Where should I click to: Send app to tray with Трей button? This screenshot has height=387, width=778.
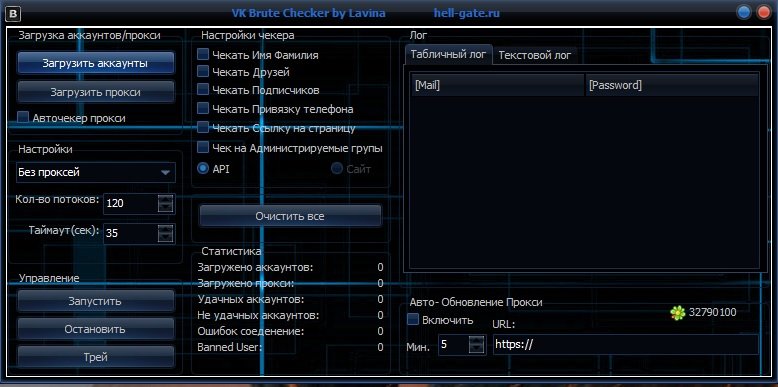96,356
